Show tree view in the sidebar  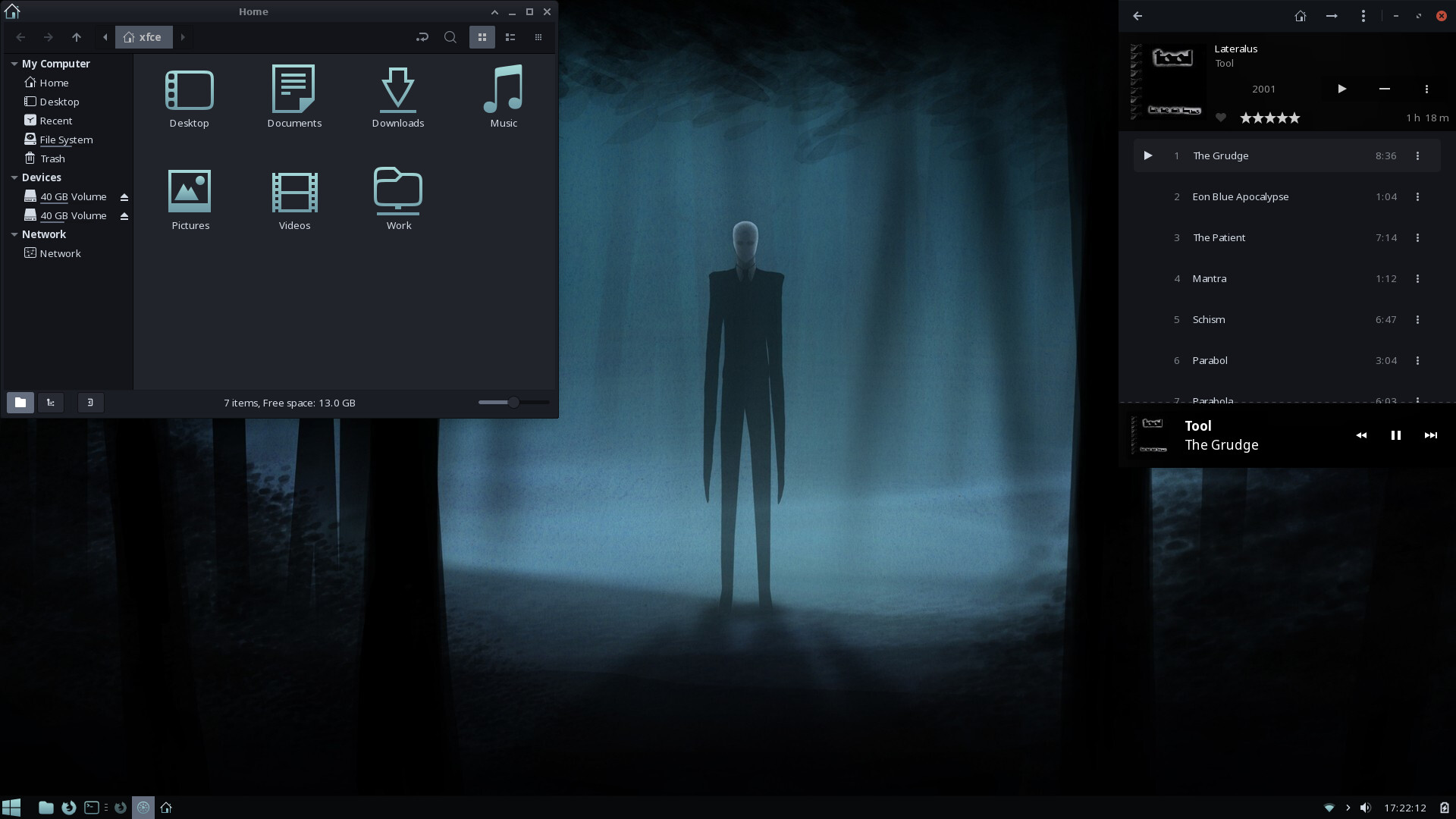coord(51,403)
